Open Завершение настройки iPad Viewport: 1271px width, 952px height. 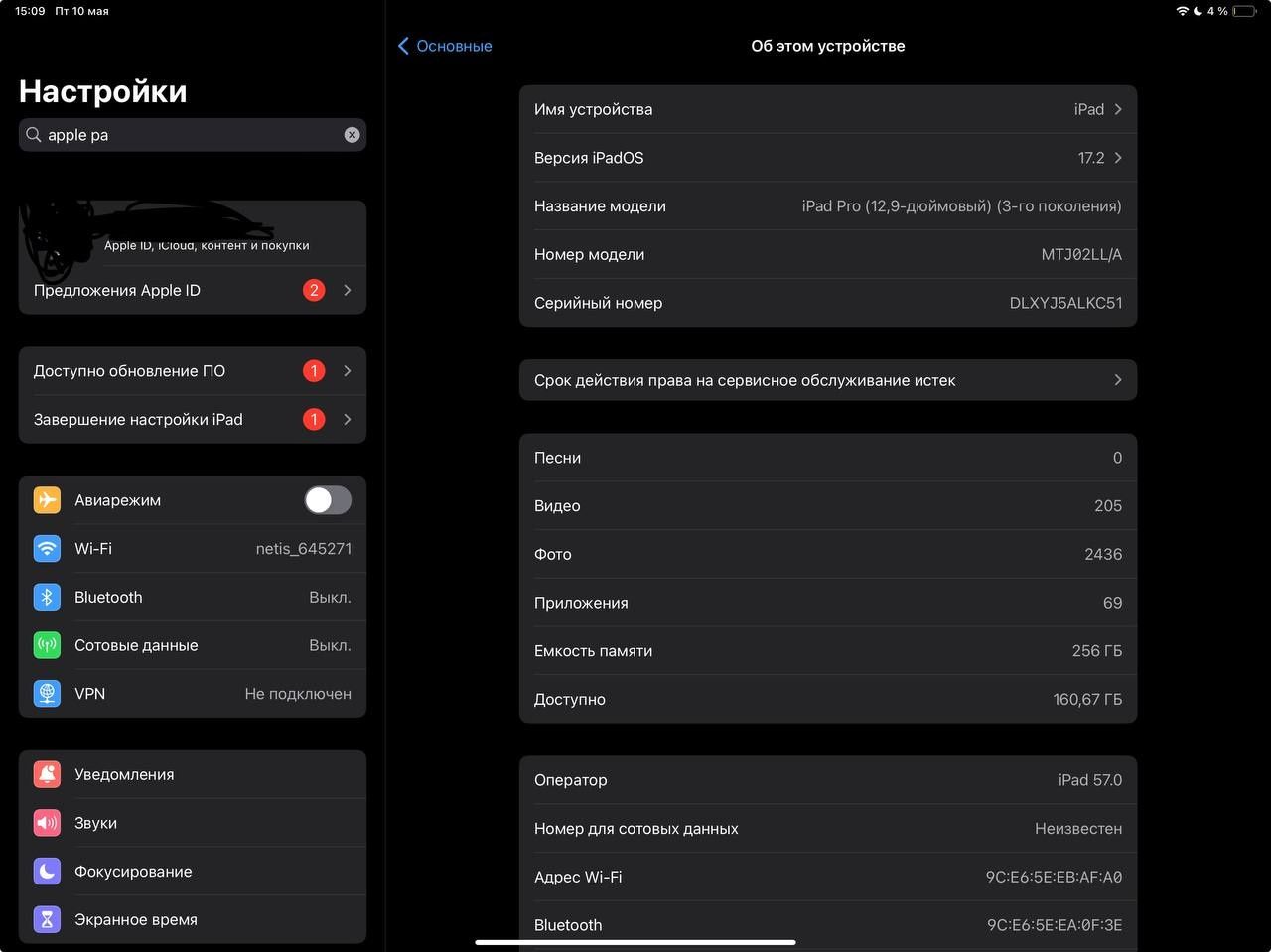point(193,419)
